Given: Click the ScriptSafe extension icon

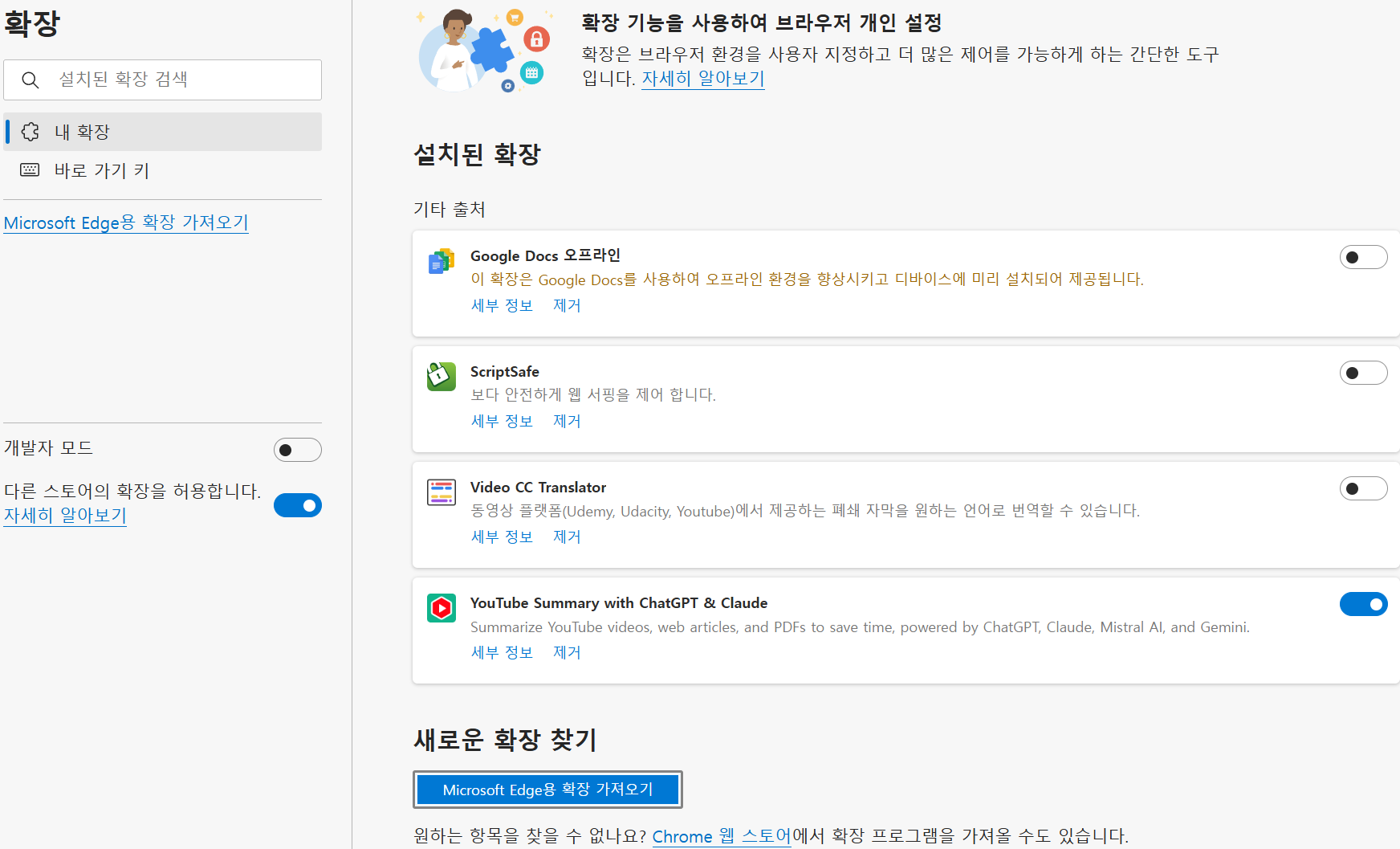Looking at the screenshot, I should pyautogui.click(x=442, y=376).
